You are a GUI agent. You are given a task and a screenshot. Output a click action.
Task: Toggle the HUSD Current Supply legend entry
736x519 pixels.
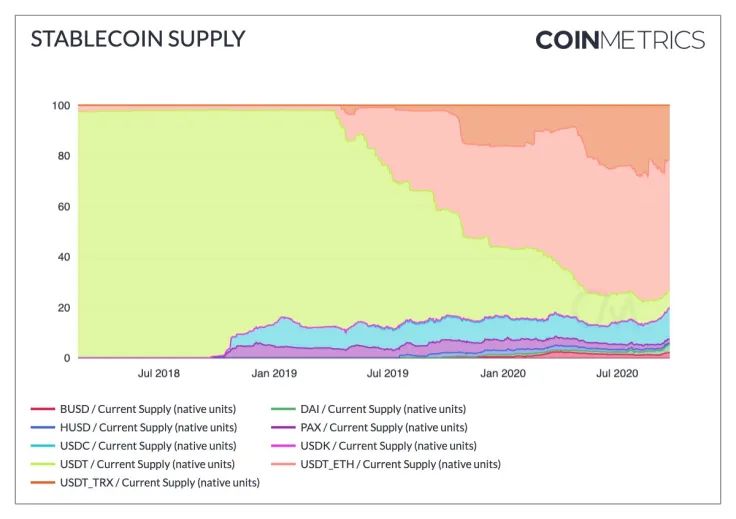pos(134,427)
